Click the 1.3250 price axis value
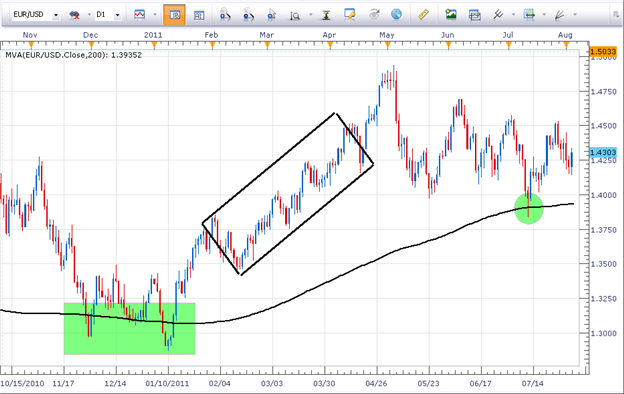 click(603, 298)
